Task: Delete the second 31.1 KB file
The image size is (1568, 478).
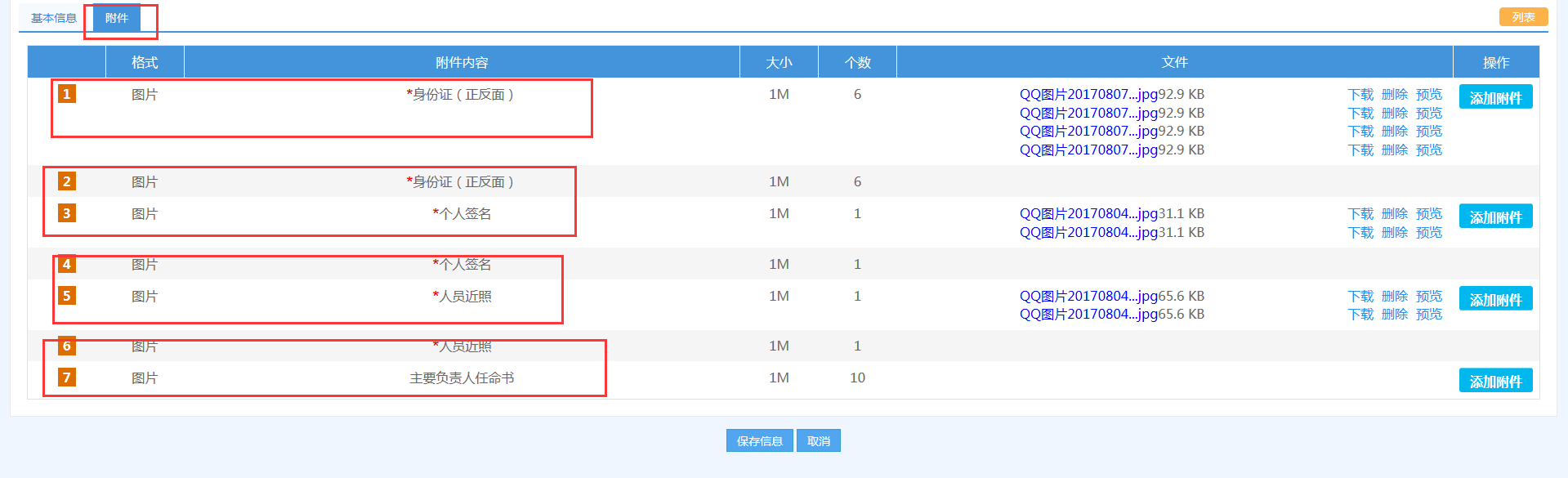Action: point(1394,233)
